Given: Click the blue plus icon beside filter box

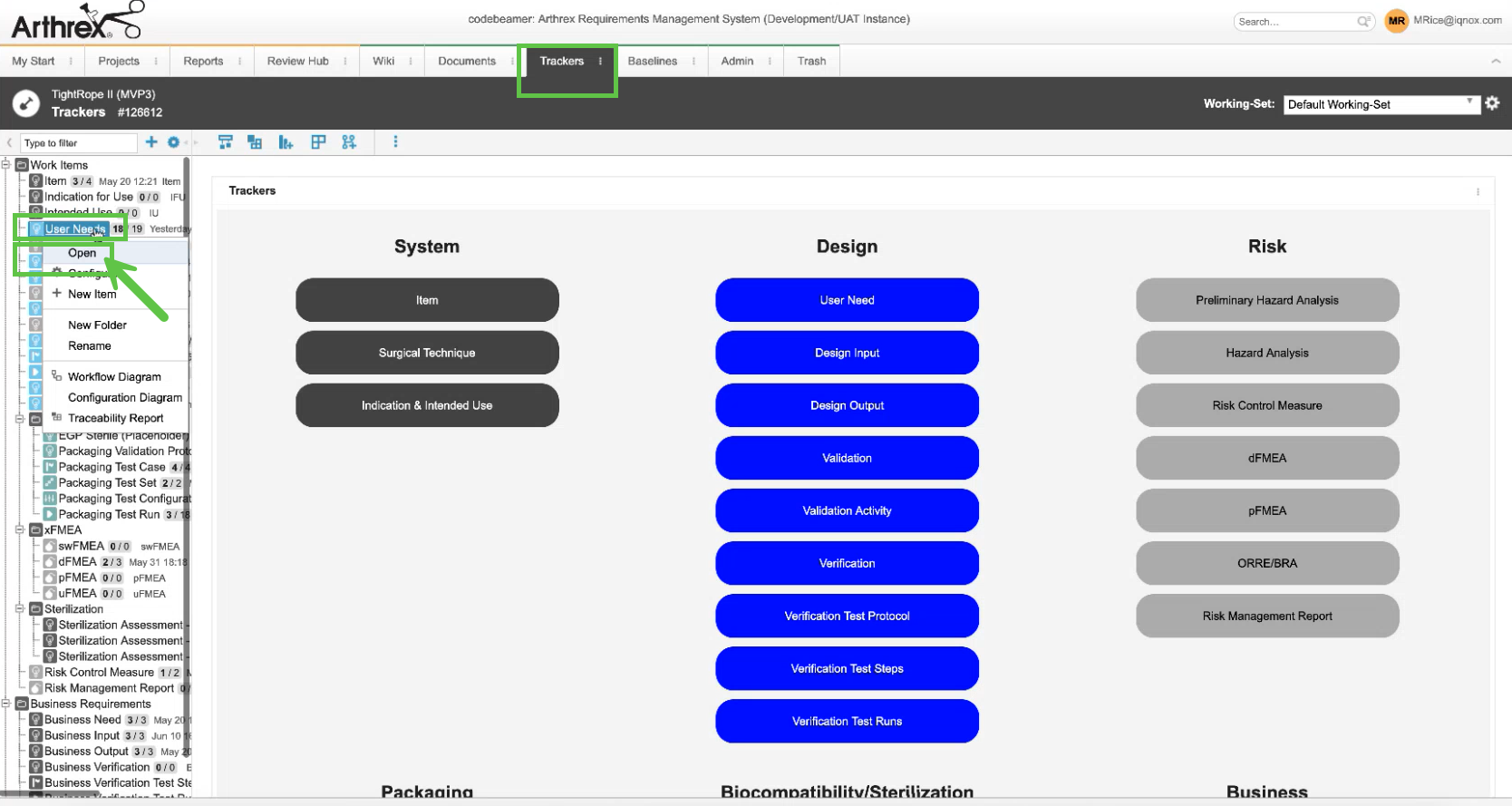Looking at the screenshot, I should tap(151, 142).
